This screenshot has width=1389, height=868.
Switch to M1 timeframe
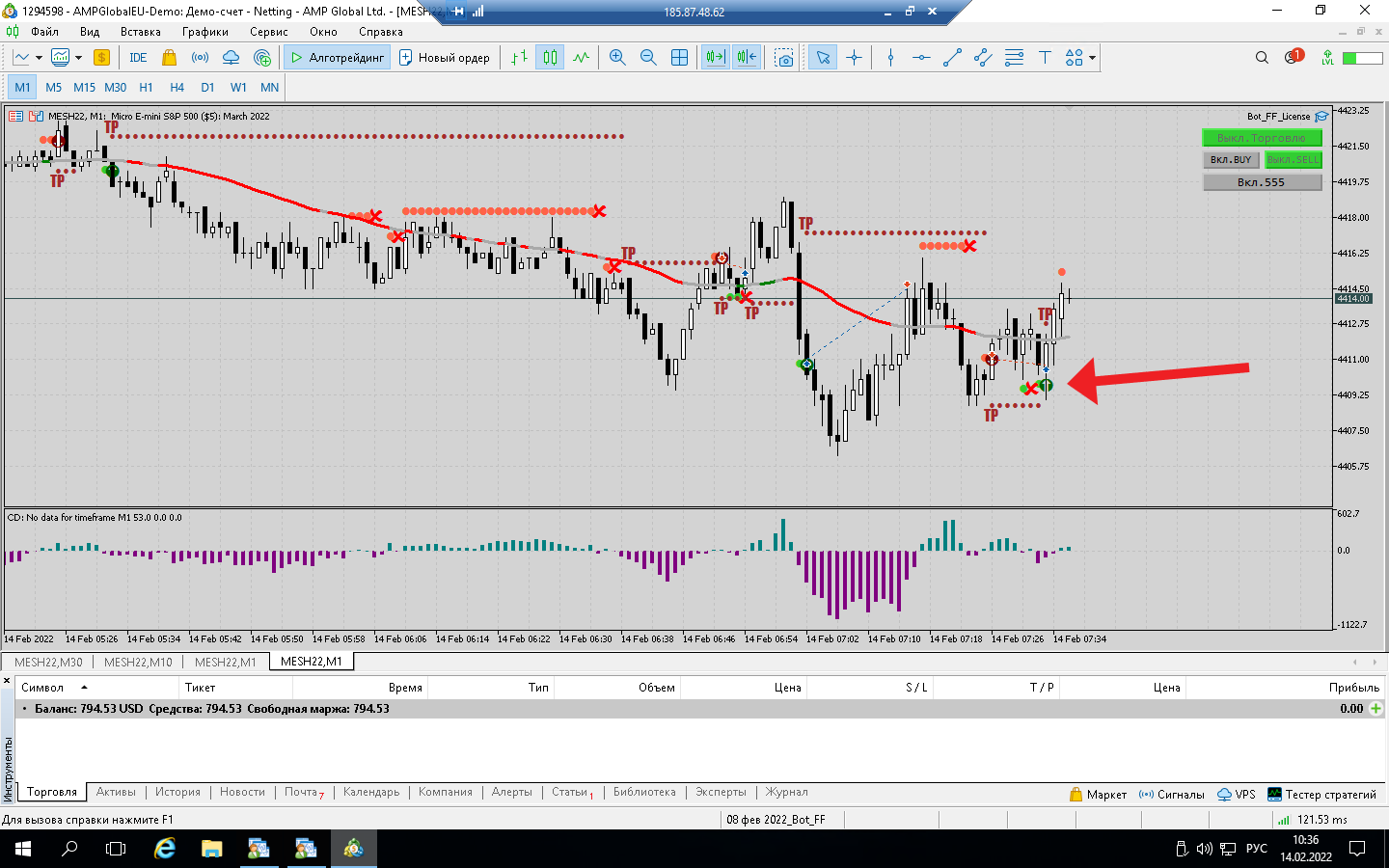[x=22, y=87]
